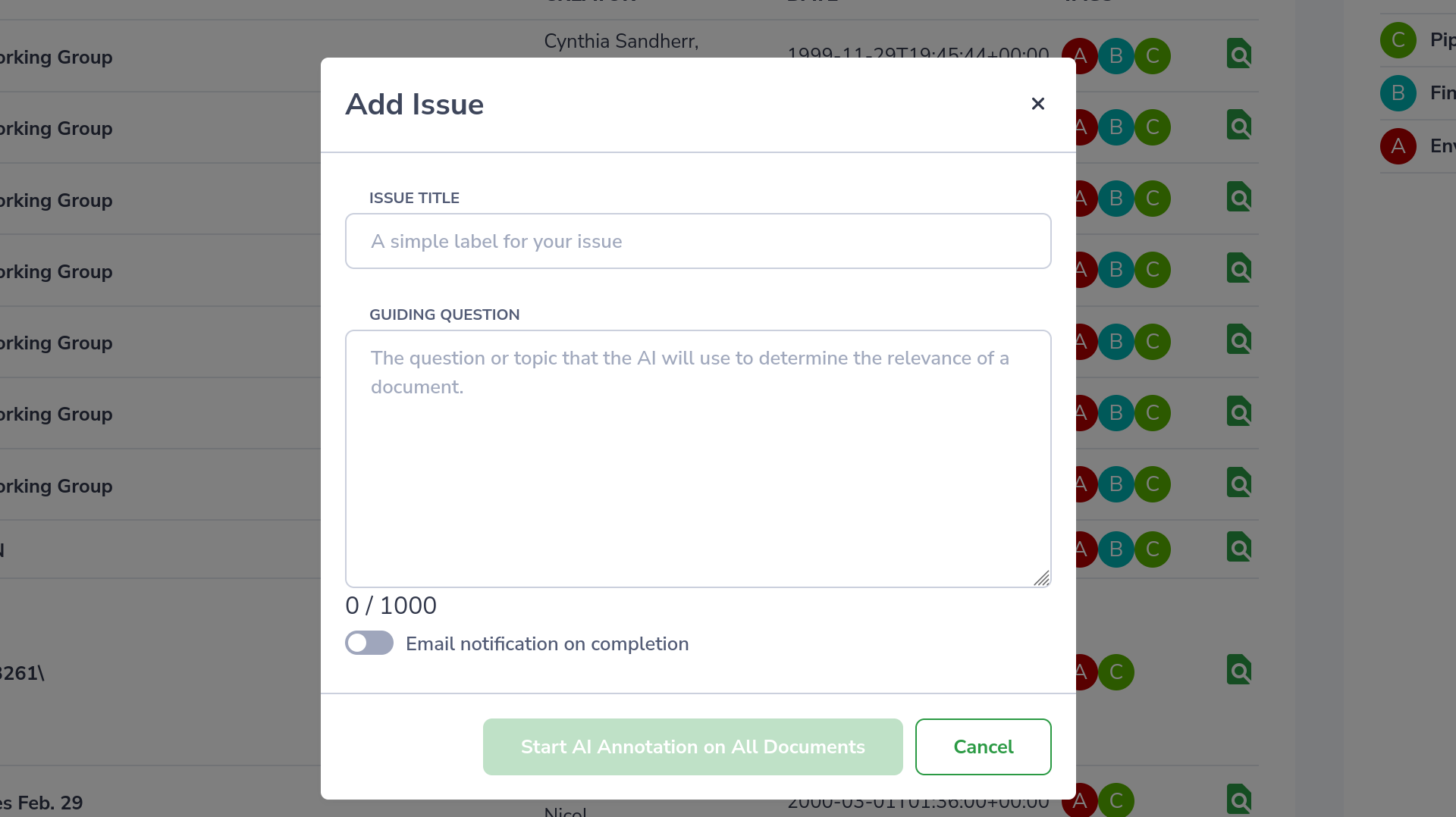Close the Add Issue dialog with X

click(x=1037, y=104)
